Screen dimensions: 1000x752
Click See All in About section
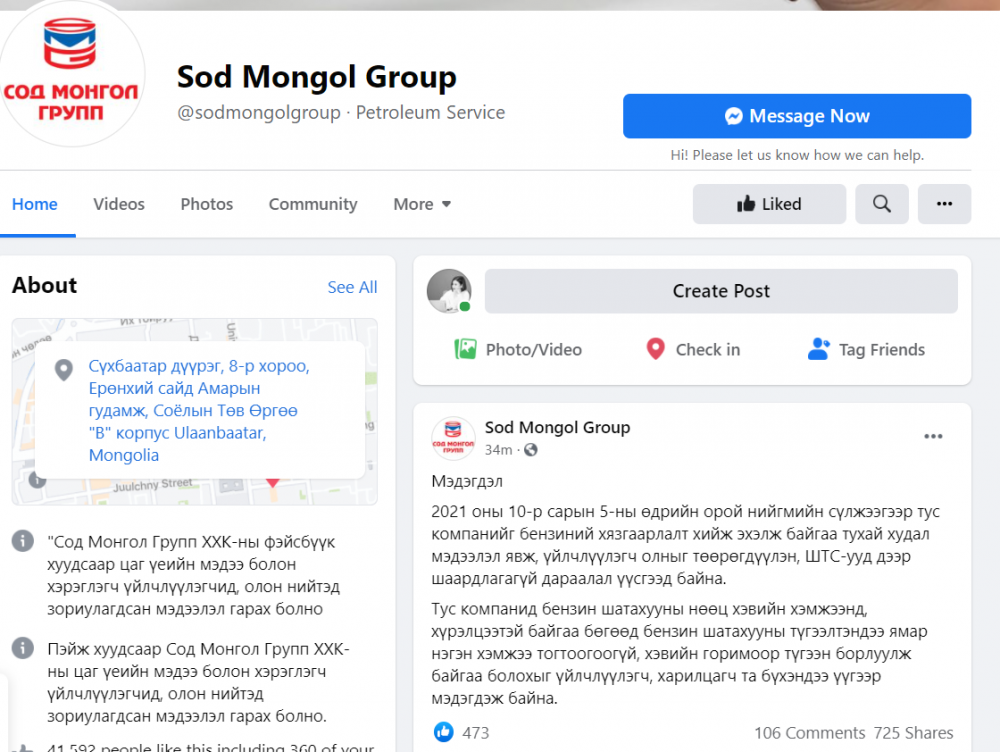(x=352, y=287)
